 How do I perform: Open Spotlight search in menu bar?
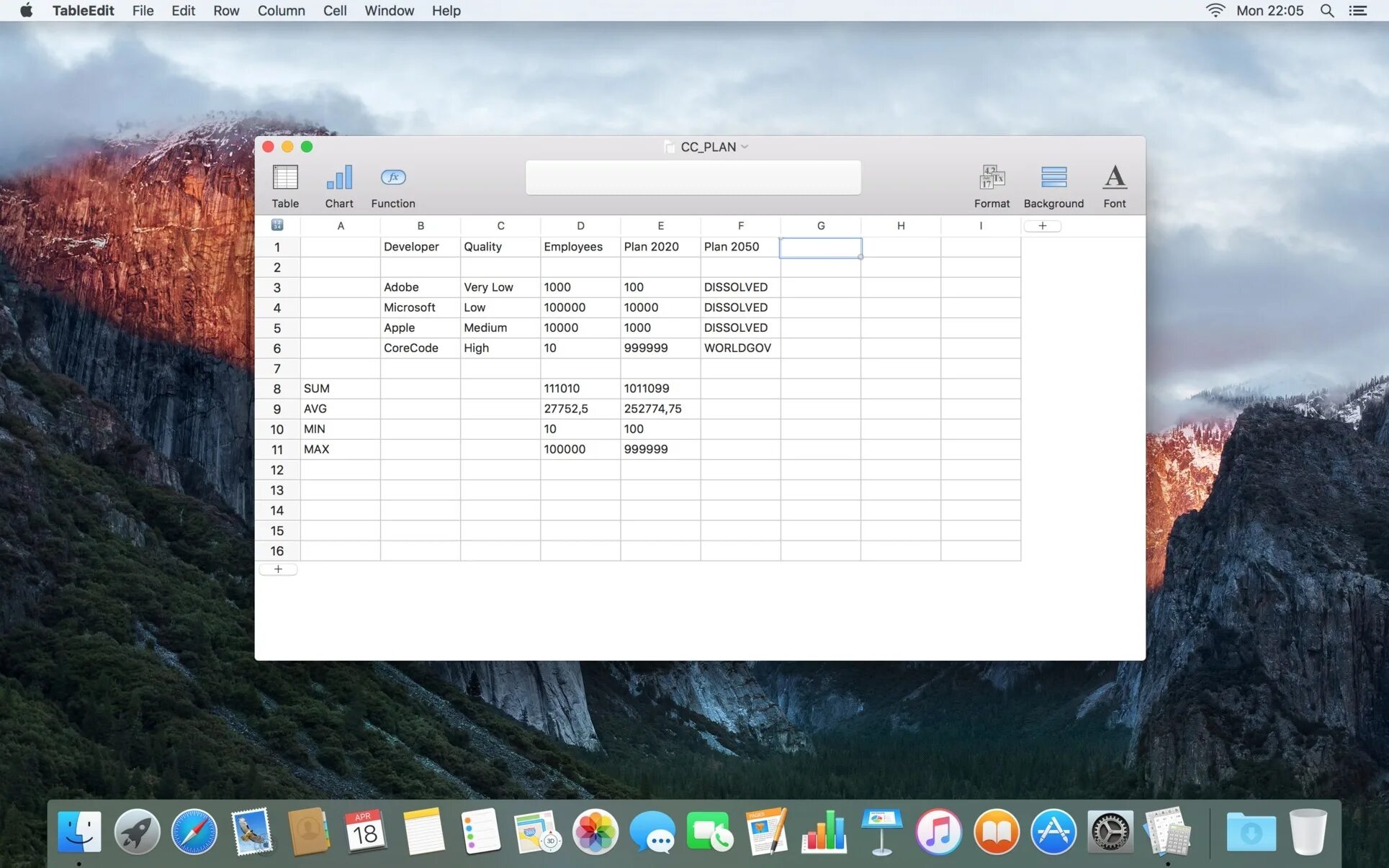click(1326, 11)
